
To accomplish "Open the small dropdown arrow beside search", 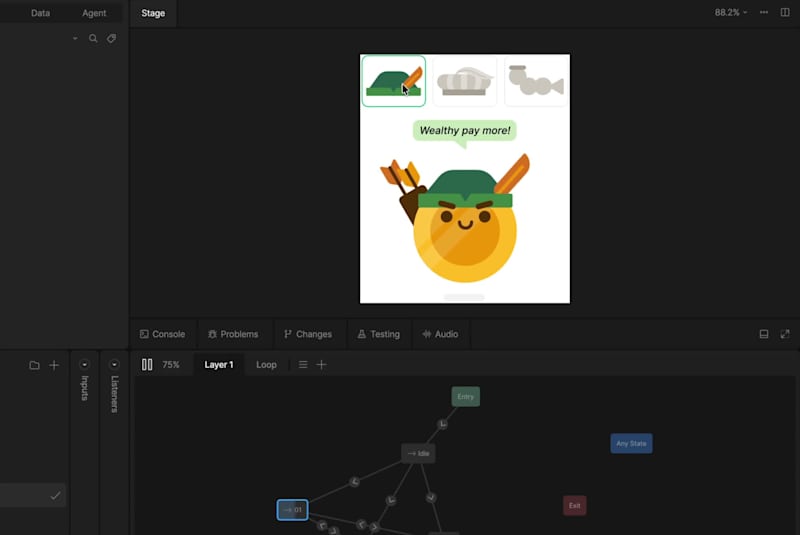I will (75, 38).
